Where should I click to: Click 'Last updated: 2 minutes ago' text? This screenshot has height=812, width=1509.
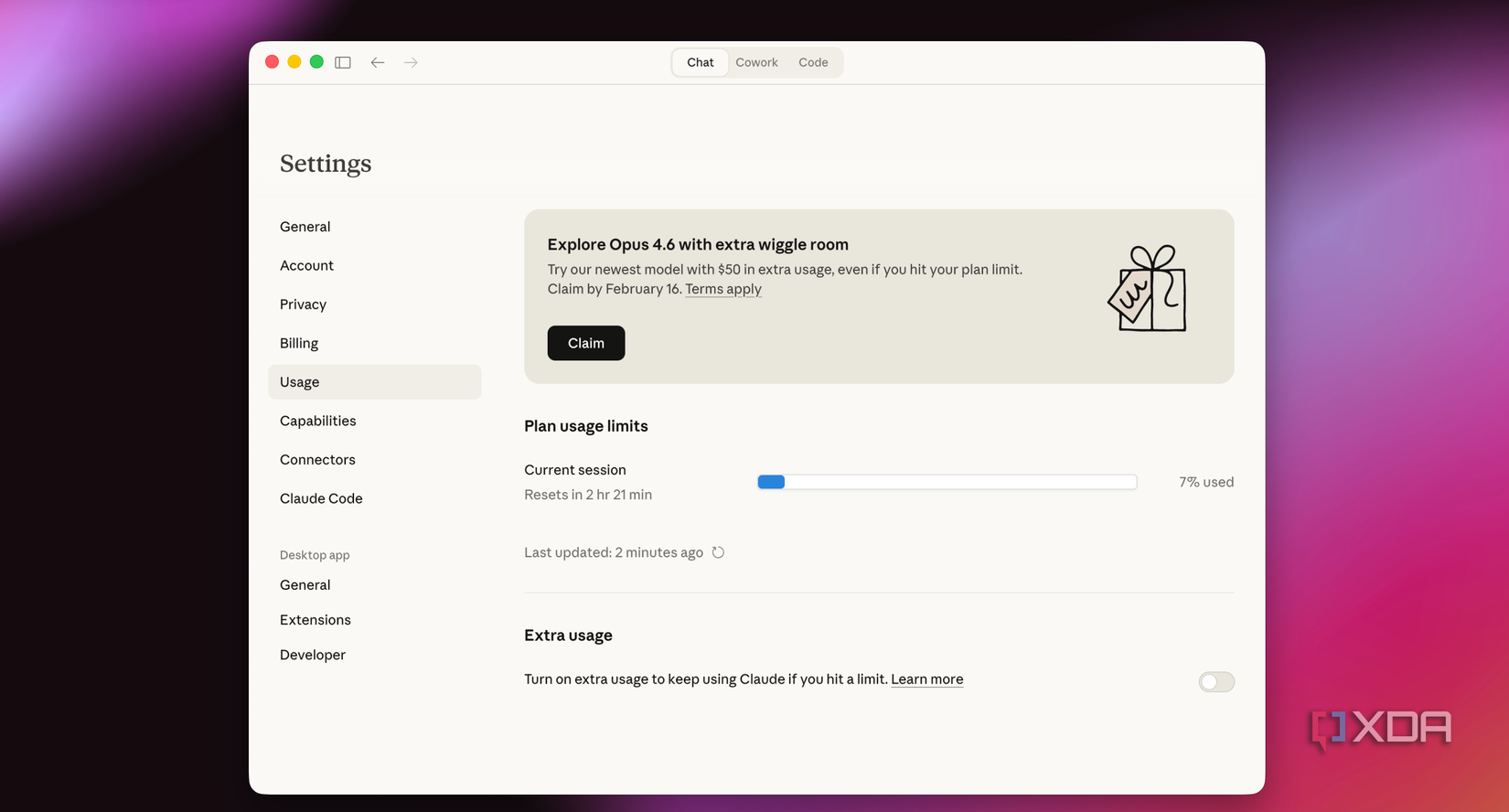614,552
